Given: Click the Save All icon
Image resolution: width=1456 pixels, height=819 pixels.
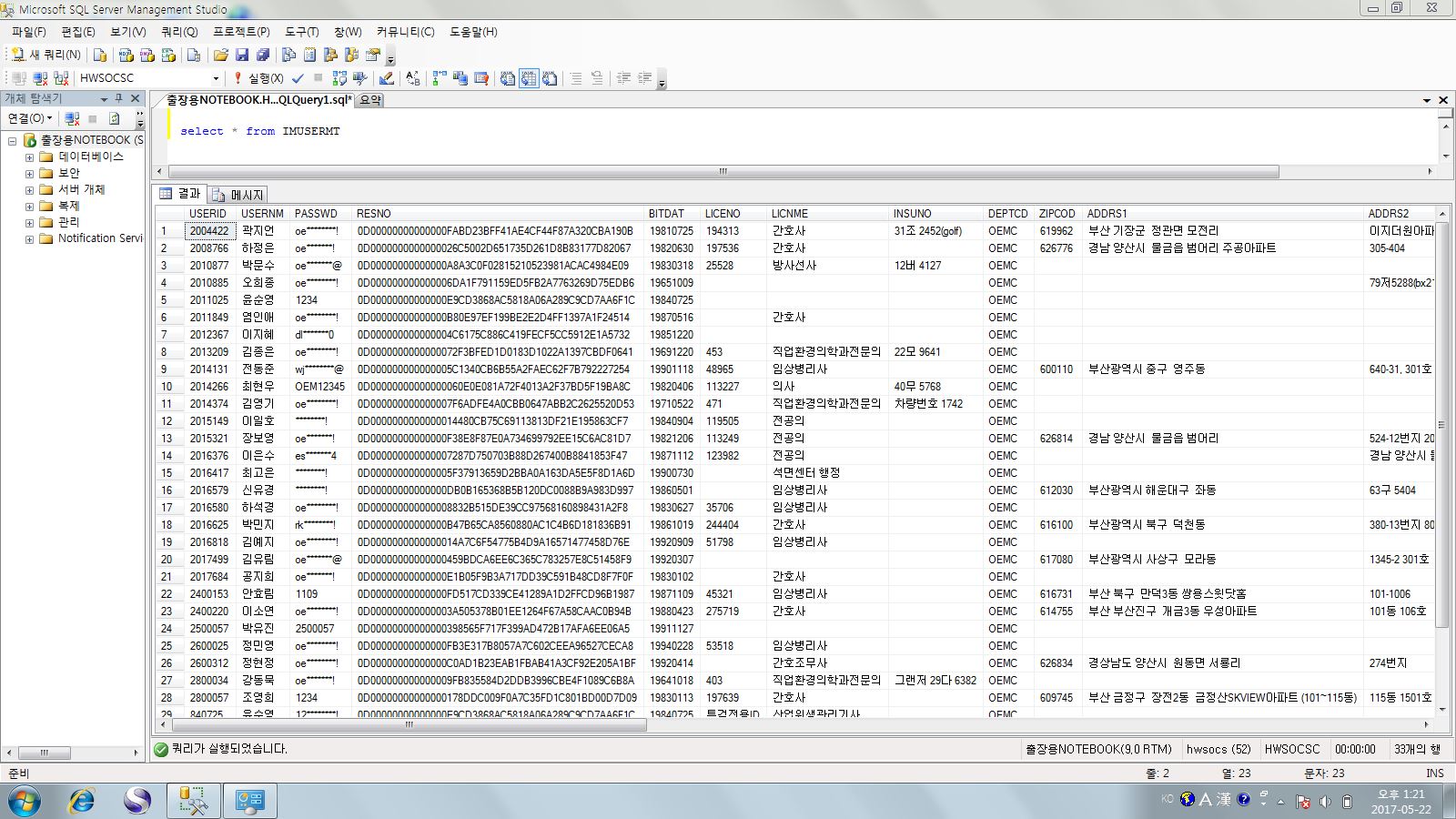Looking at the screenshot, I should click(x=263, y=55).
